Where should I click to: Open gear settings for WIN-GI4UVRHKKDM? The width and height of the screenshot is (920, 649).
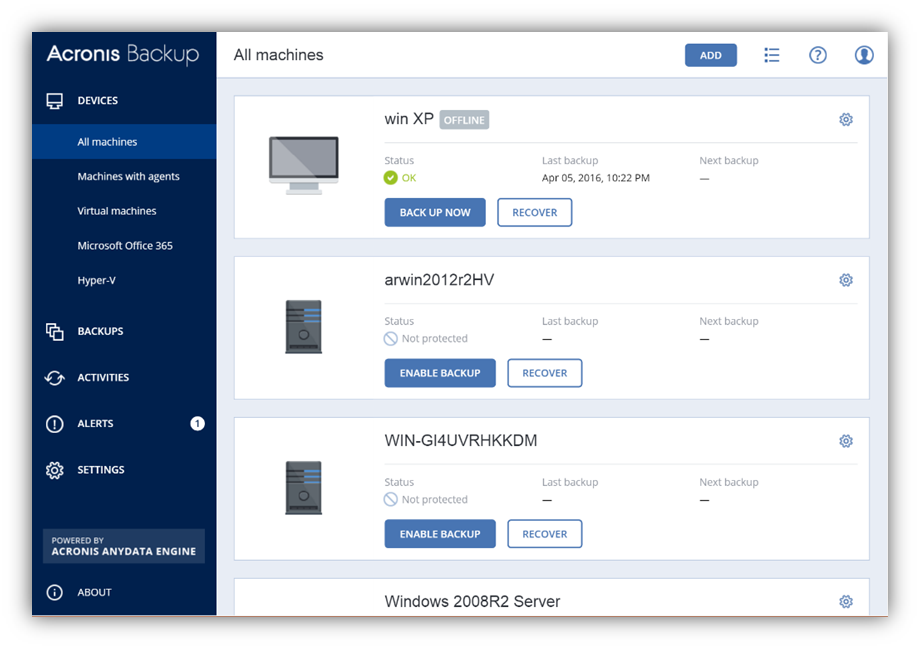pos(845,441)
